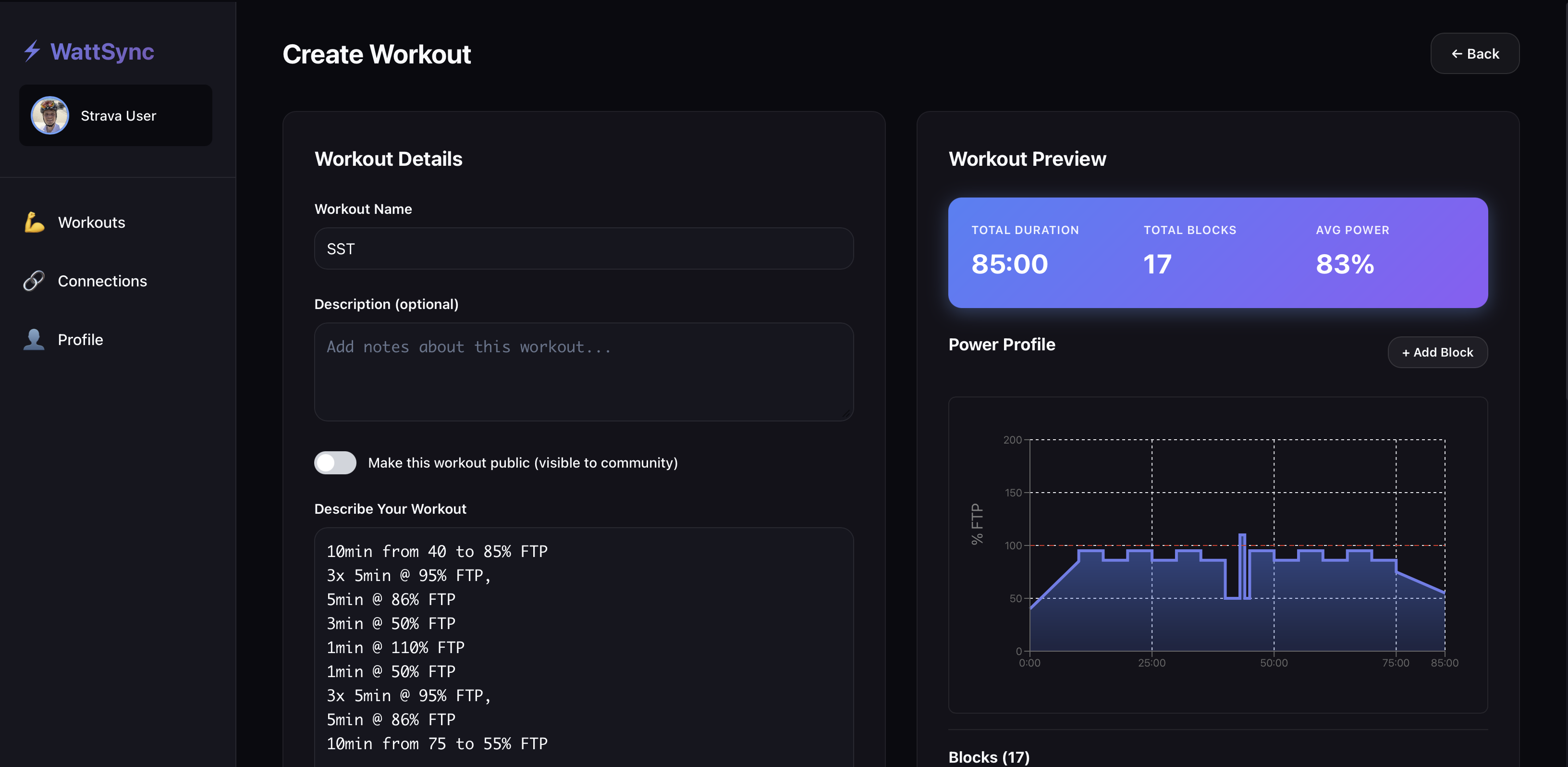Click the back arrow icon beside Back
1568x767 pixels.
coord(1456,53)
